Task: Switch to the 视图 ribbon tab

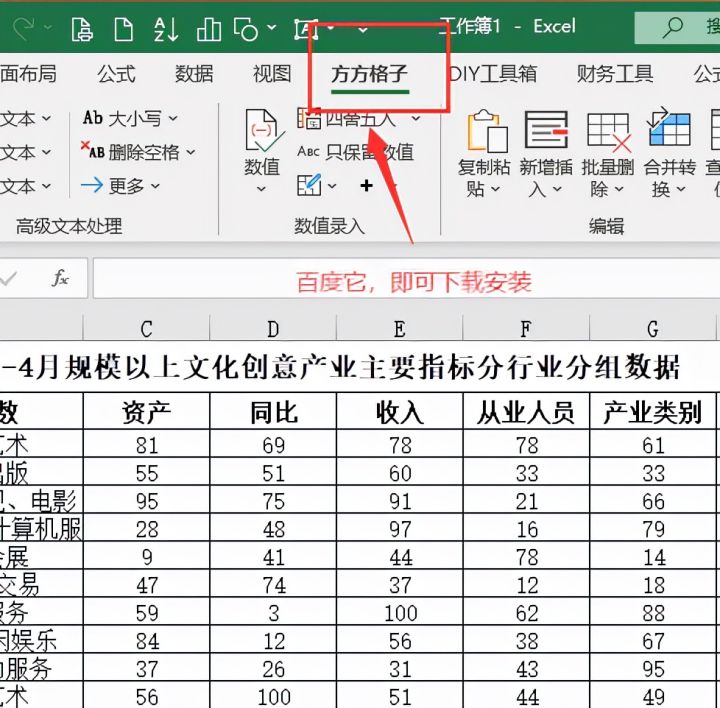Action: [272, 73]
